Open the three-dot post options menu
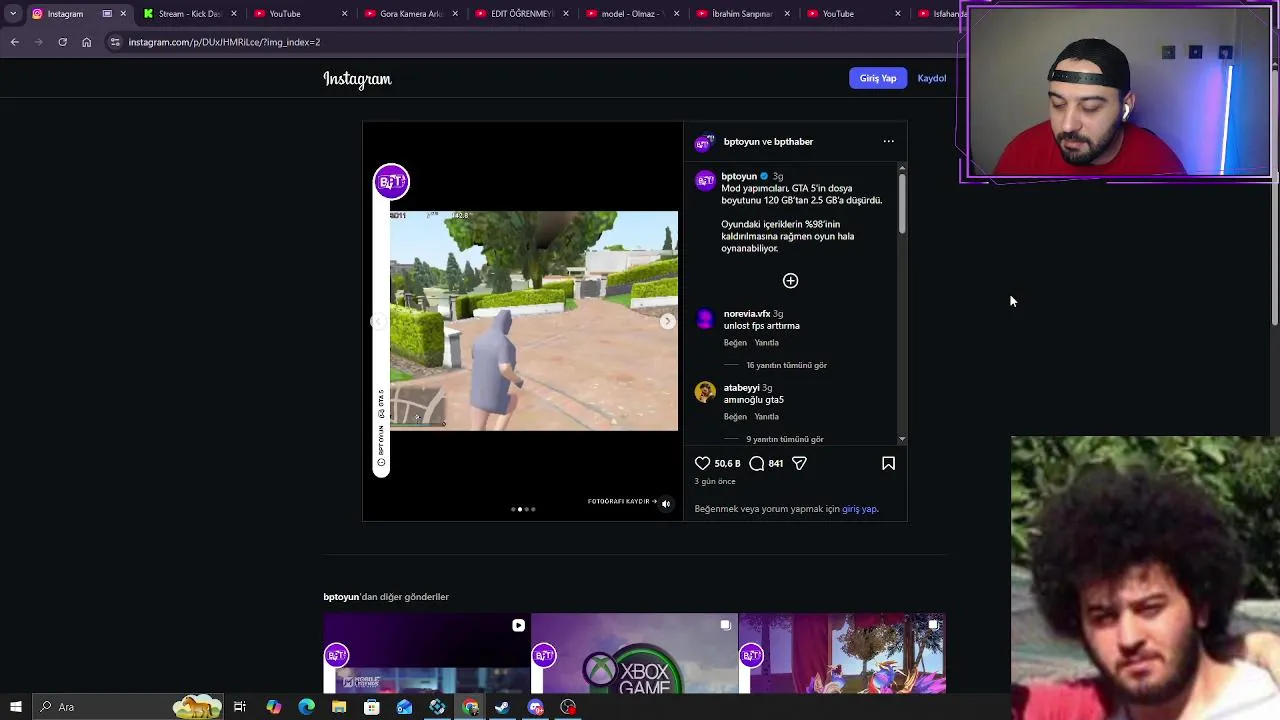 [x=888, y=141]
